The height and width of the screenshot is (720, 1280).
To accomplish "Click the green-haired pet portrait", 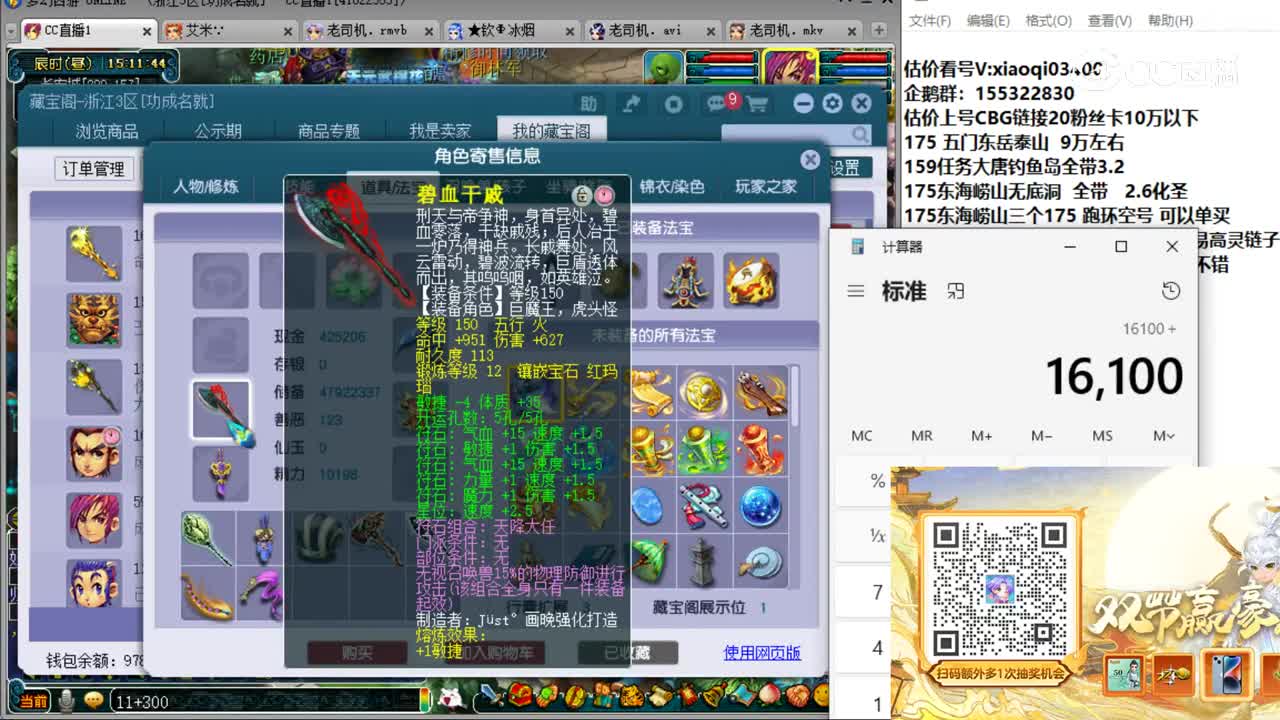I will 664,68.
